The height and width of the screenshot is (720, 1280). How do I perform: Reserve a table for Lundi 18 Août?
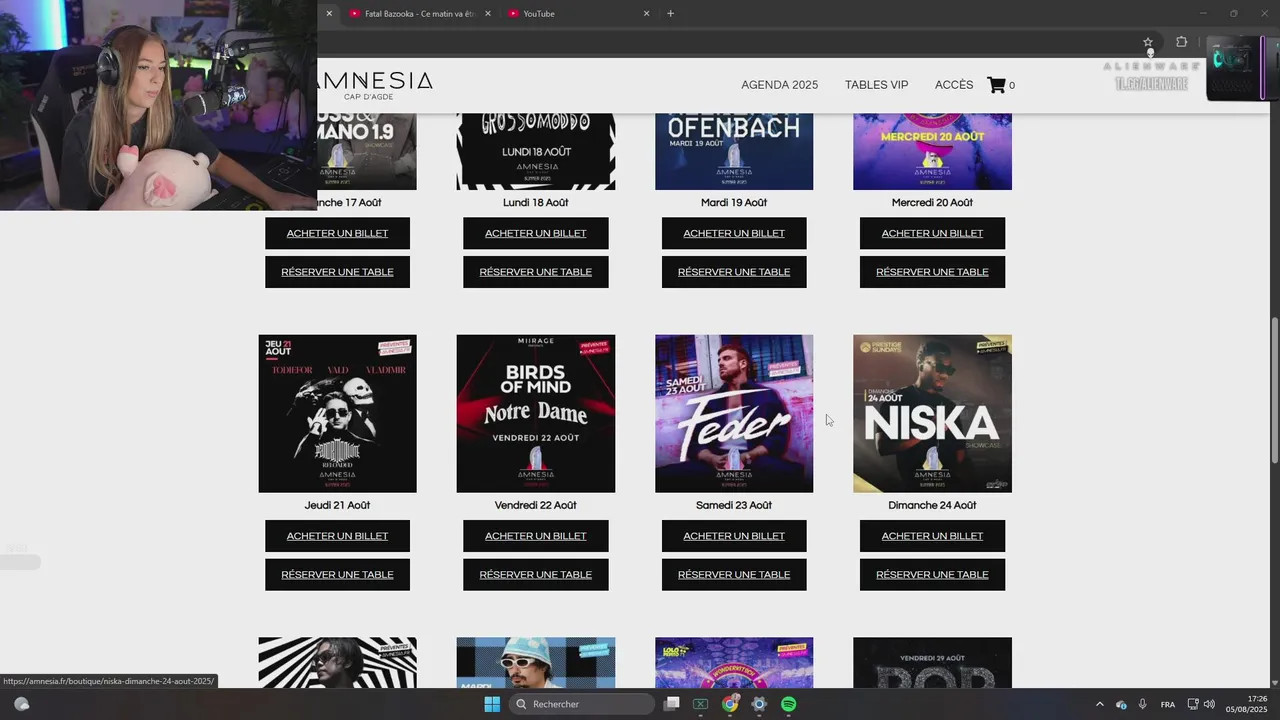click(535, 272)
